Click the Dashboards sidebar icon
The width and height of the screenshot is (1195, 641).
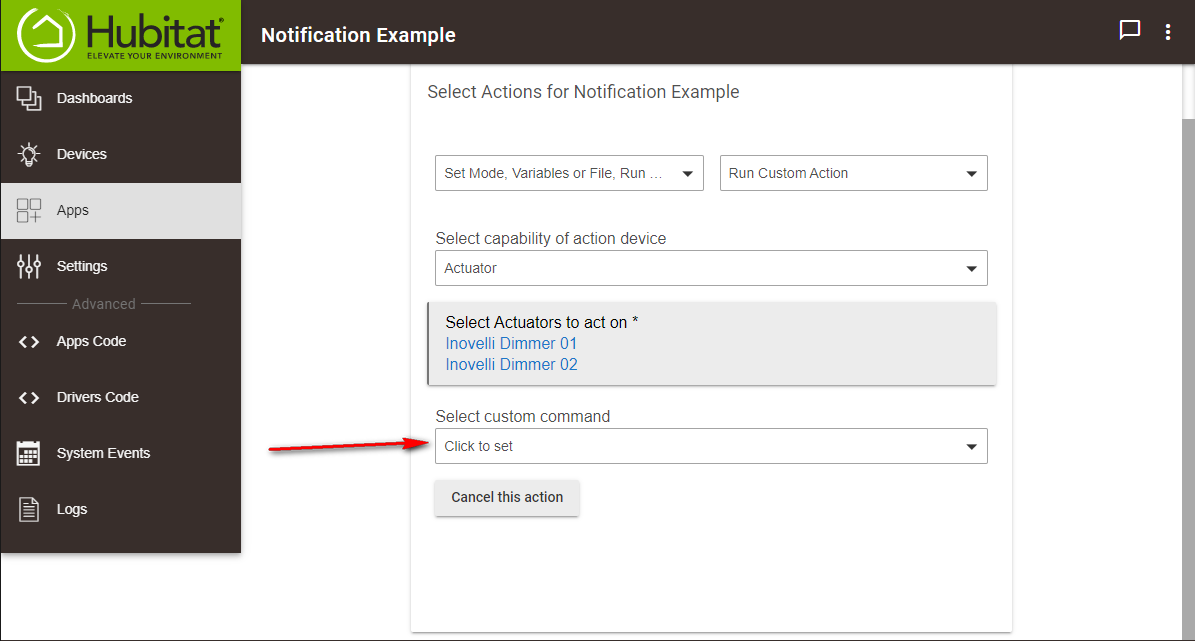click(29, 98)
